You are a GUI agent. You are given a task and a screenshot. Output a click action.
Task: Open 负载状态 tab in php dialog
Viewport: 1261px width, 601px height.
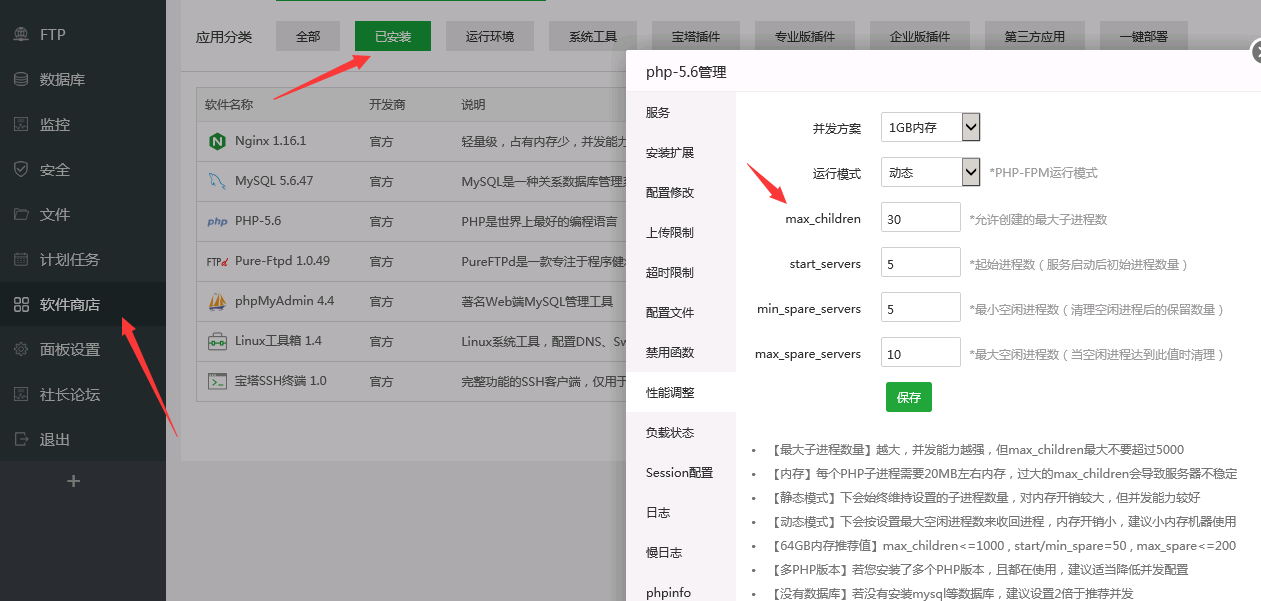tap(681, 433)
